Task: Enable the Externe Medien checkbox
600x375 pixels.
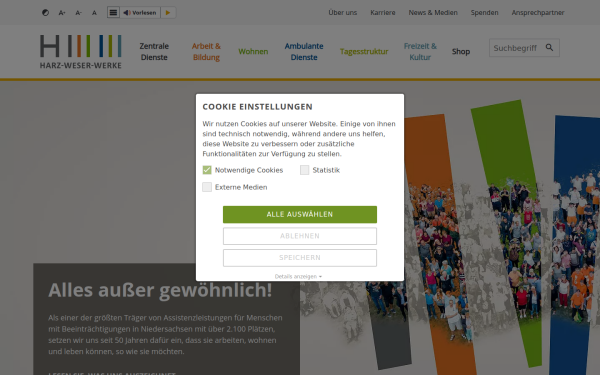Action: (207, 187)
